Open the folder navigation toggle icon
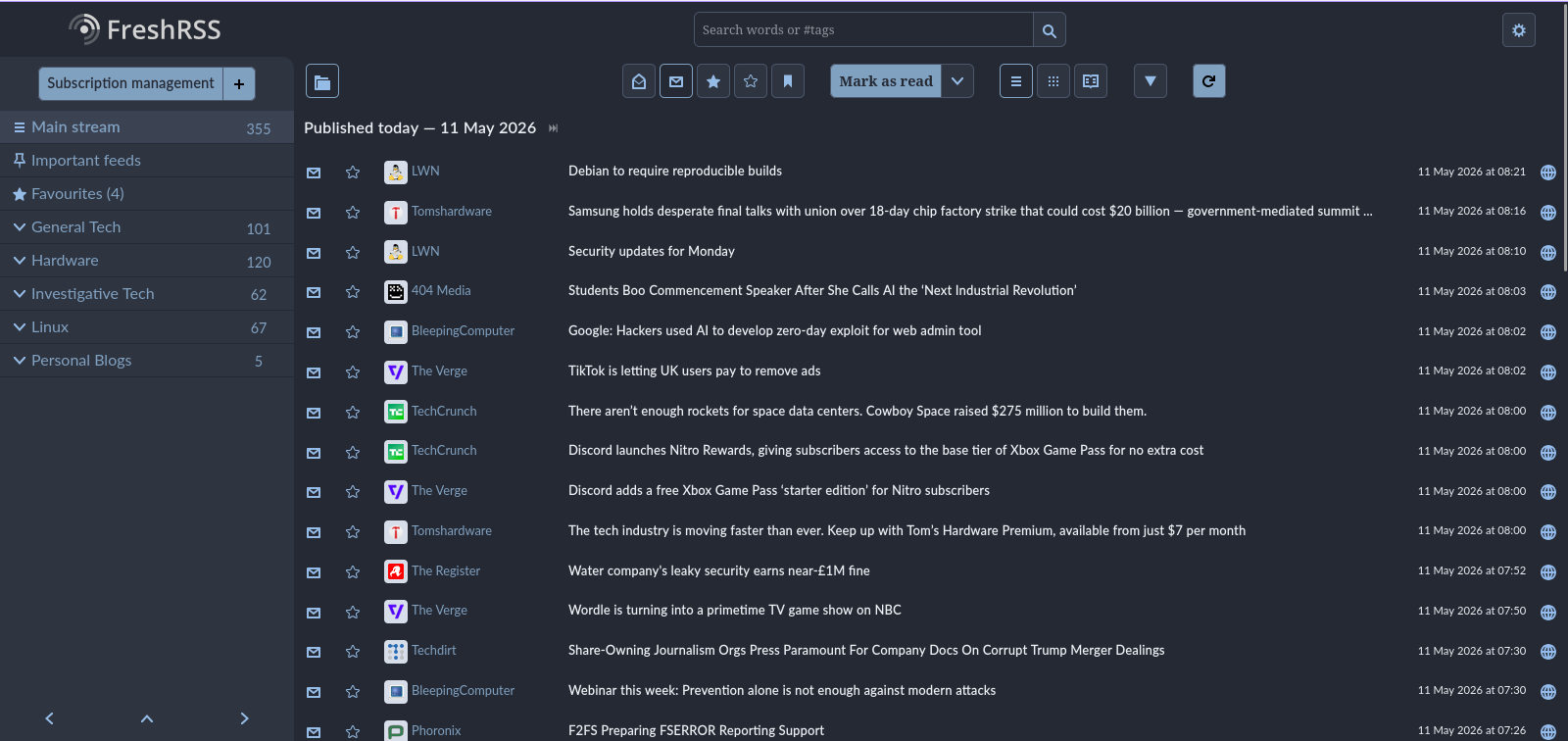The height and width of the screenshot is (741, 1568). [322, 81]
